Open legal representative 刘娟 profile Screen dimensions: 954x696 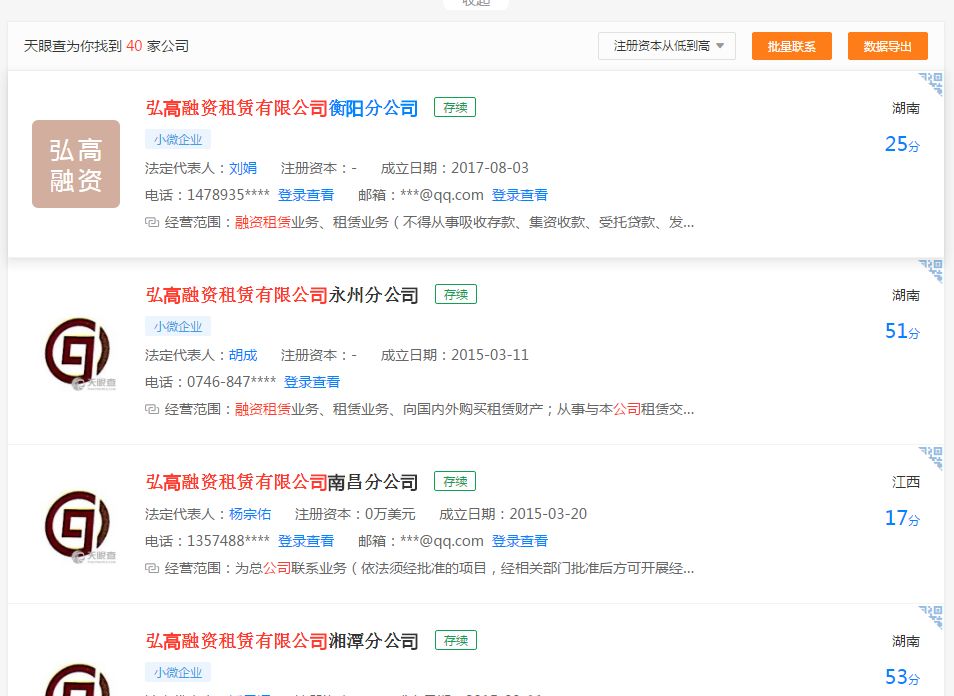[243, 168]
